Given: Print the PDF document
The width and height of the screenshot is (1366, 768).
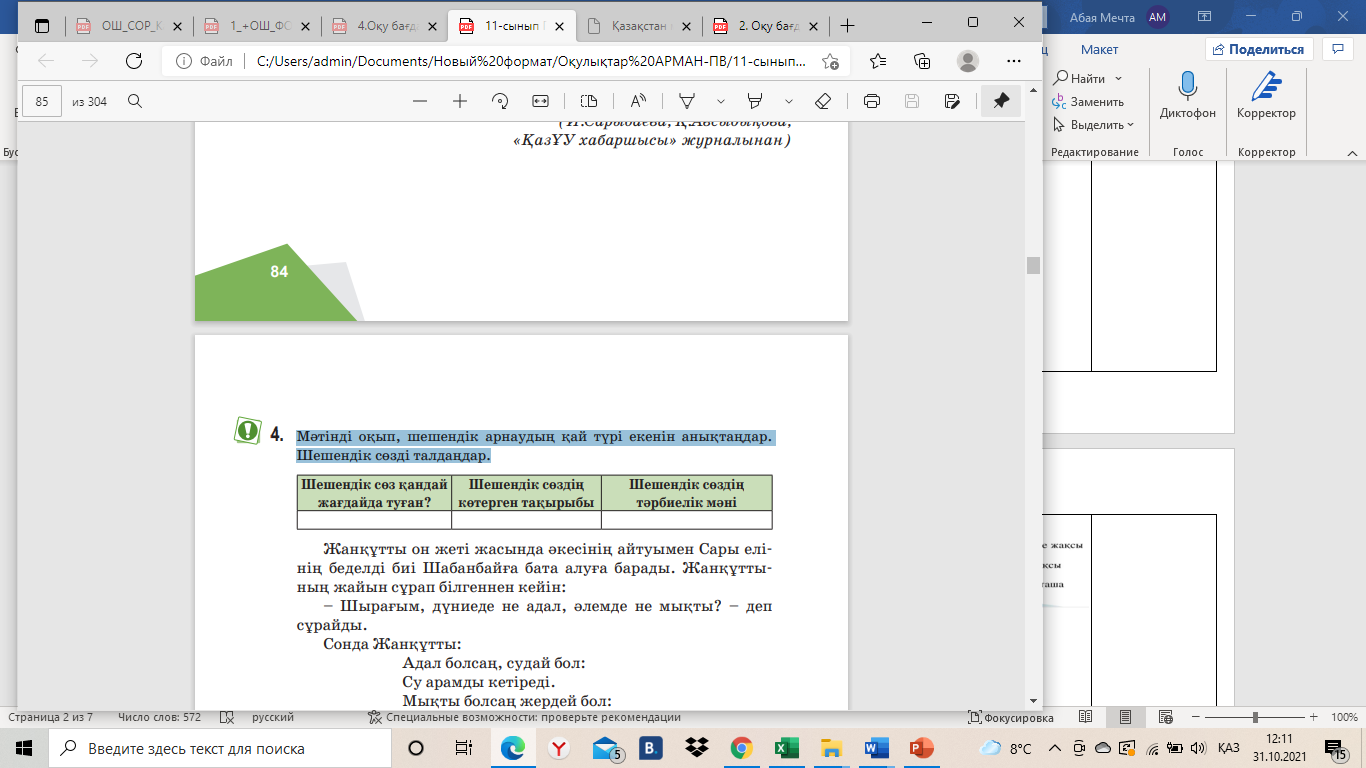Looking at the screenshot, I should pyautogui.click(x=871, y=101).
